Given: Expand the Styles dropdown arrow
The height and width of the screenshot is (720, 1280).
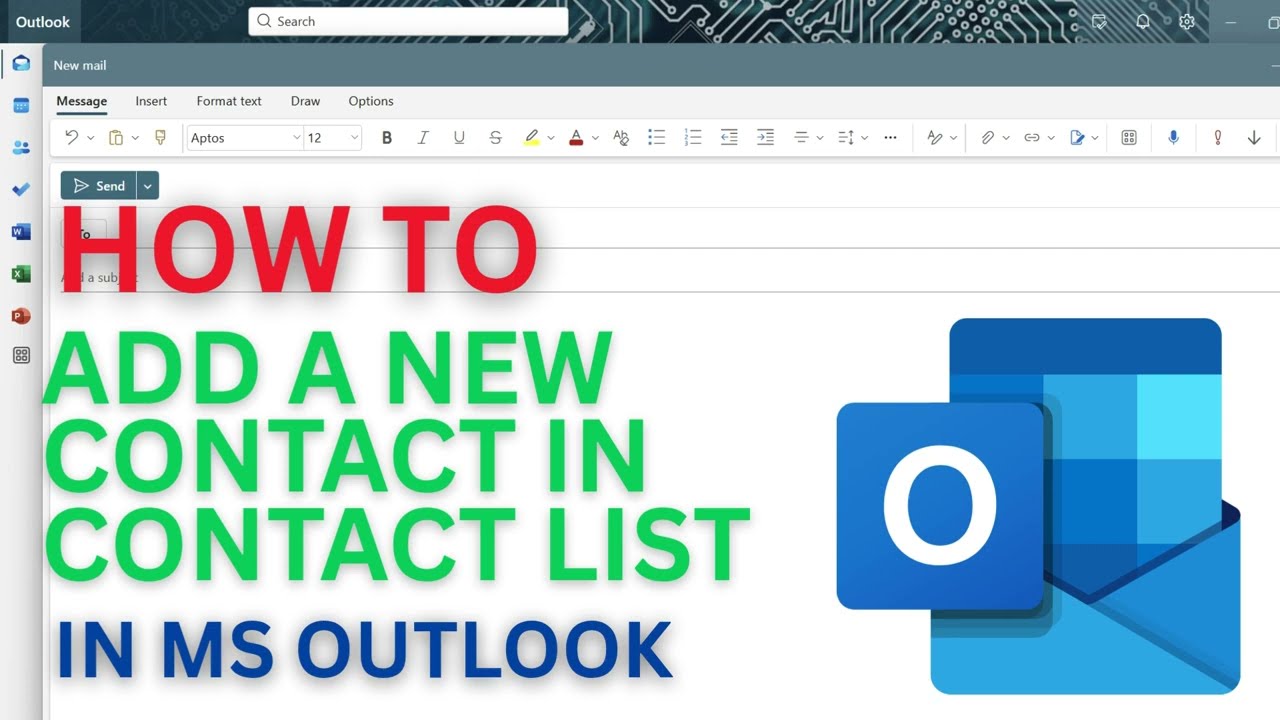Looking at the screenshot, I should 954,138.
